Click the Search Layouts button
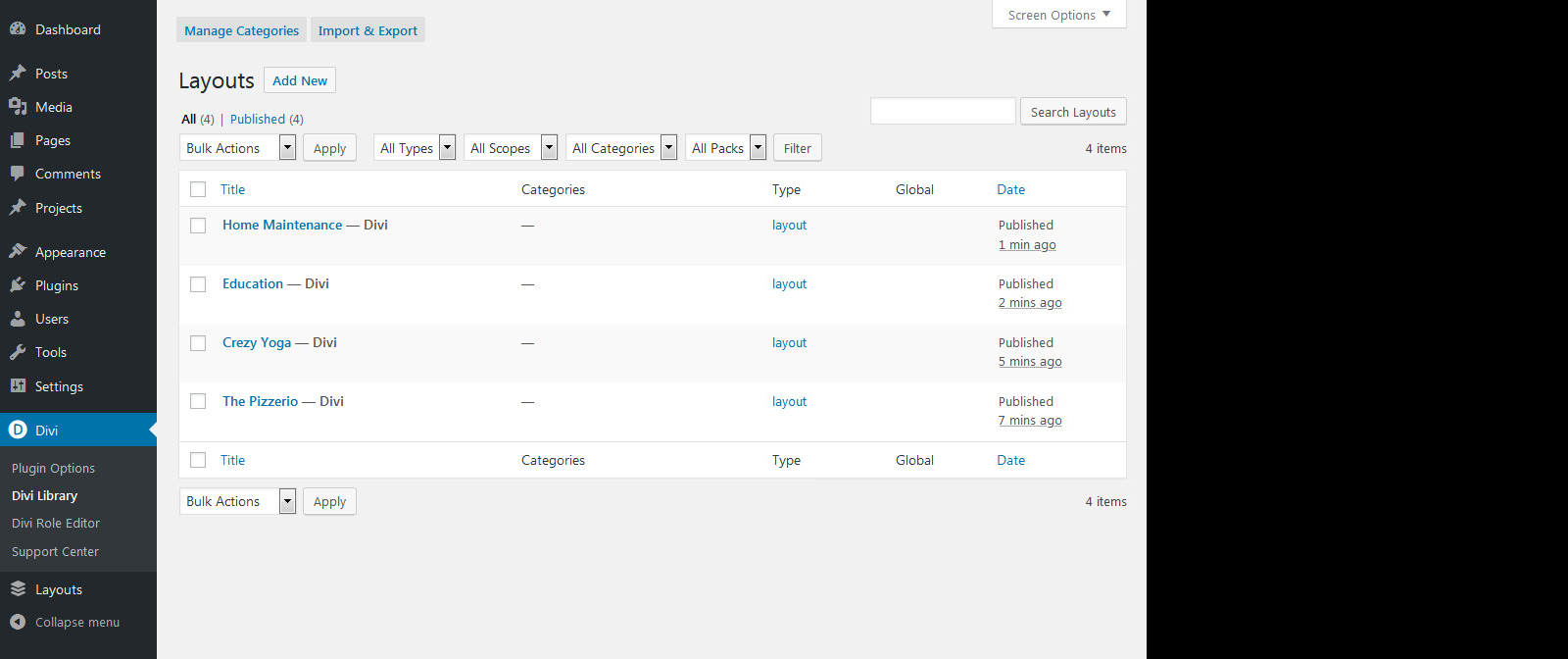Image resolution: width=1568 pixels, height=659 pixels. [1073, 112]
